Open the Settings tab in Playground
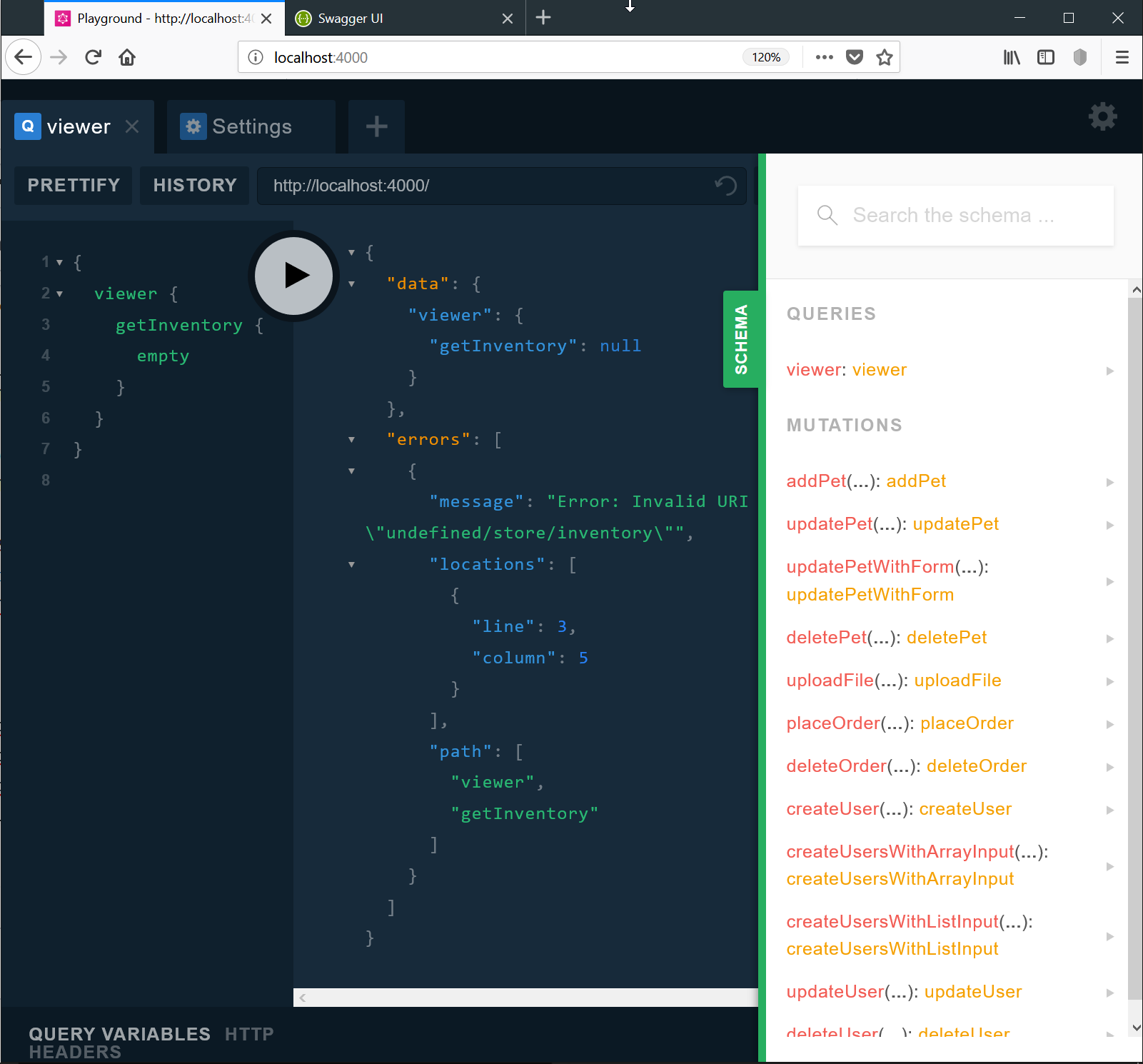The height and width of the screenshot is (1064, 1143). click(251, 126)
